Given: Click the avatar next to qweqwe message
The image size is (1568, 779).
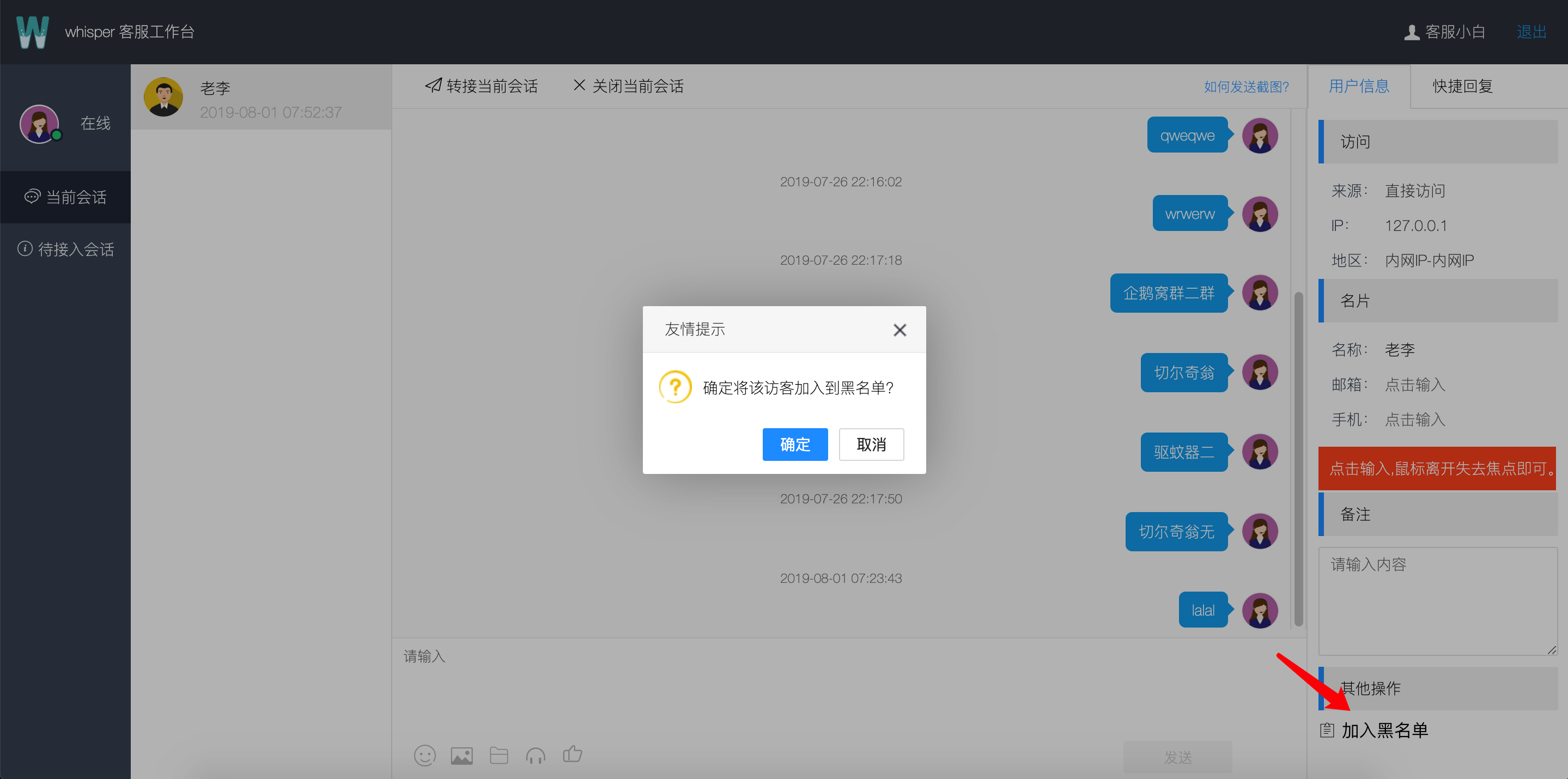Looking at the screenshot, I should 1260,135.
